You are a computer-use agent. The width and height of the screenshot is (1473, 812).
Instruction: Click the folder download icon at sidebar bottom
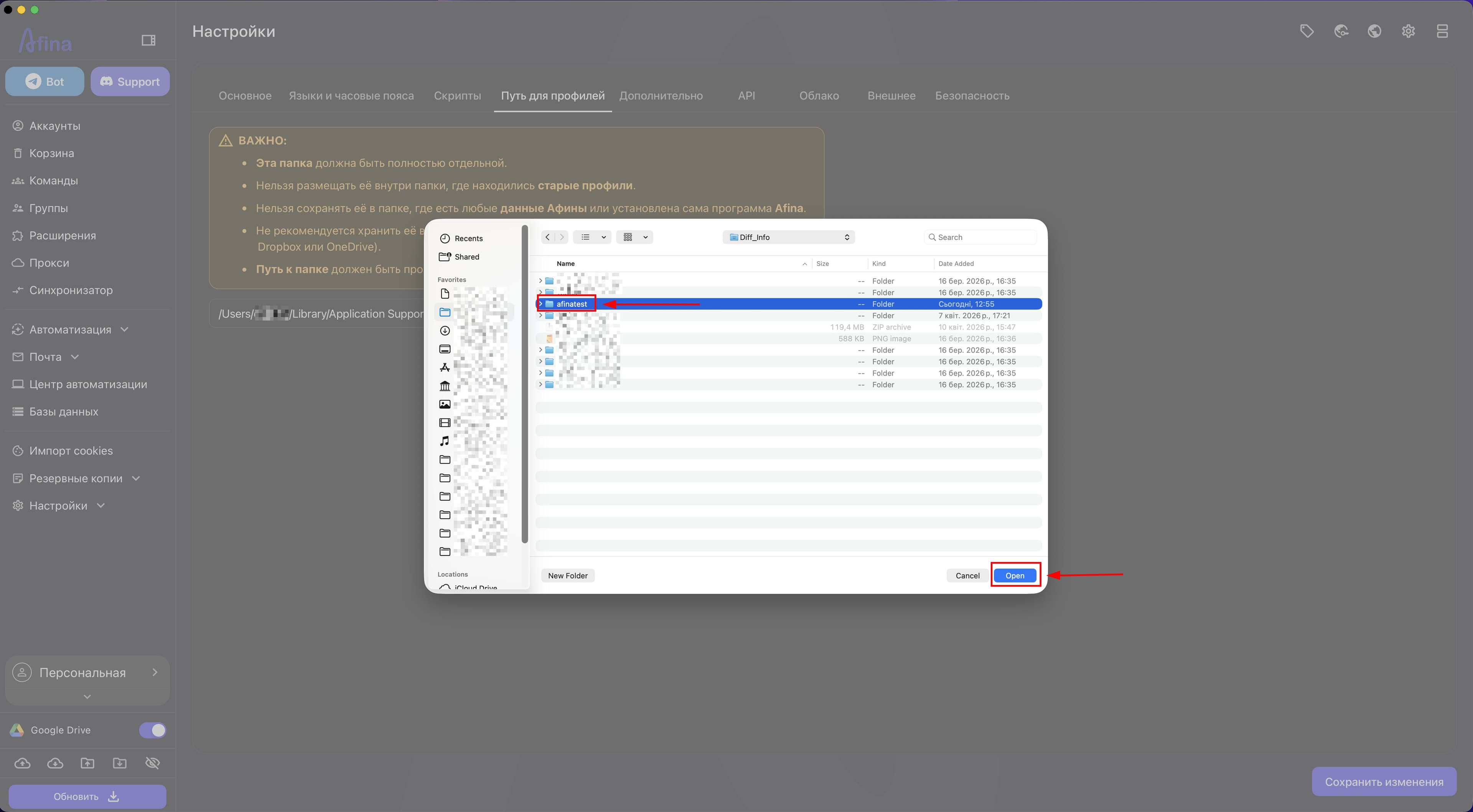(x=120, y=763)
